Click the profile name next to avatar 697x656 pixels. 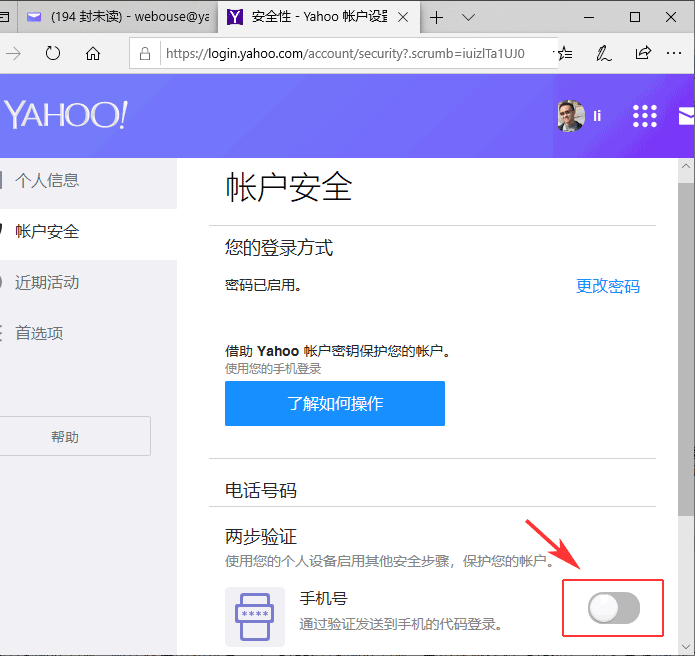597,116
